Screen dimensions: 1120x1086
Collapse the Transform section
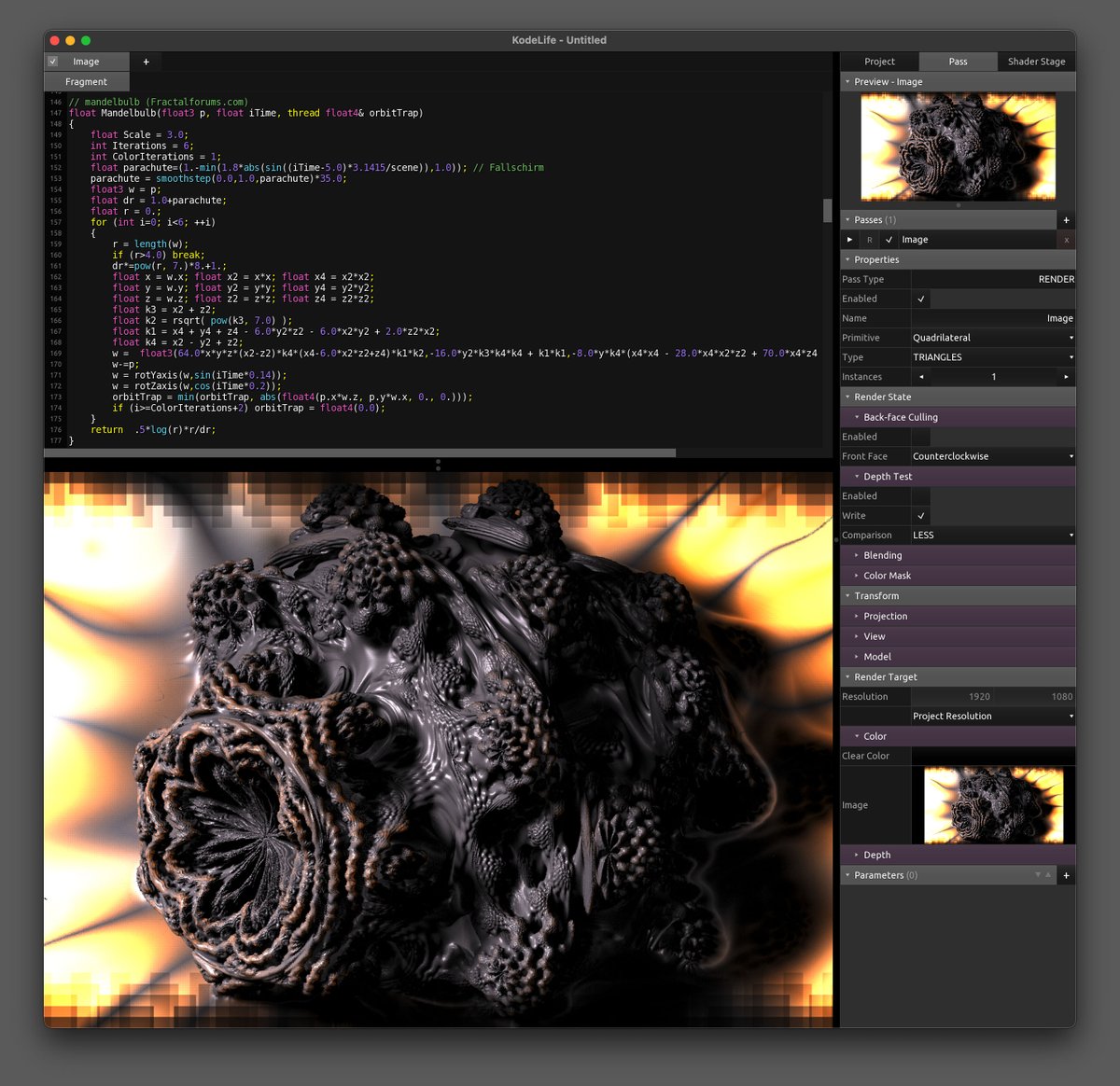(x=847, y=596)
